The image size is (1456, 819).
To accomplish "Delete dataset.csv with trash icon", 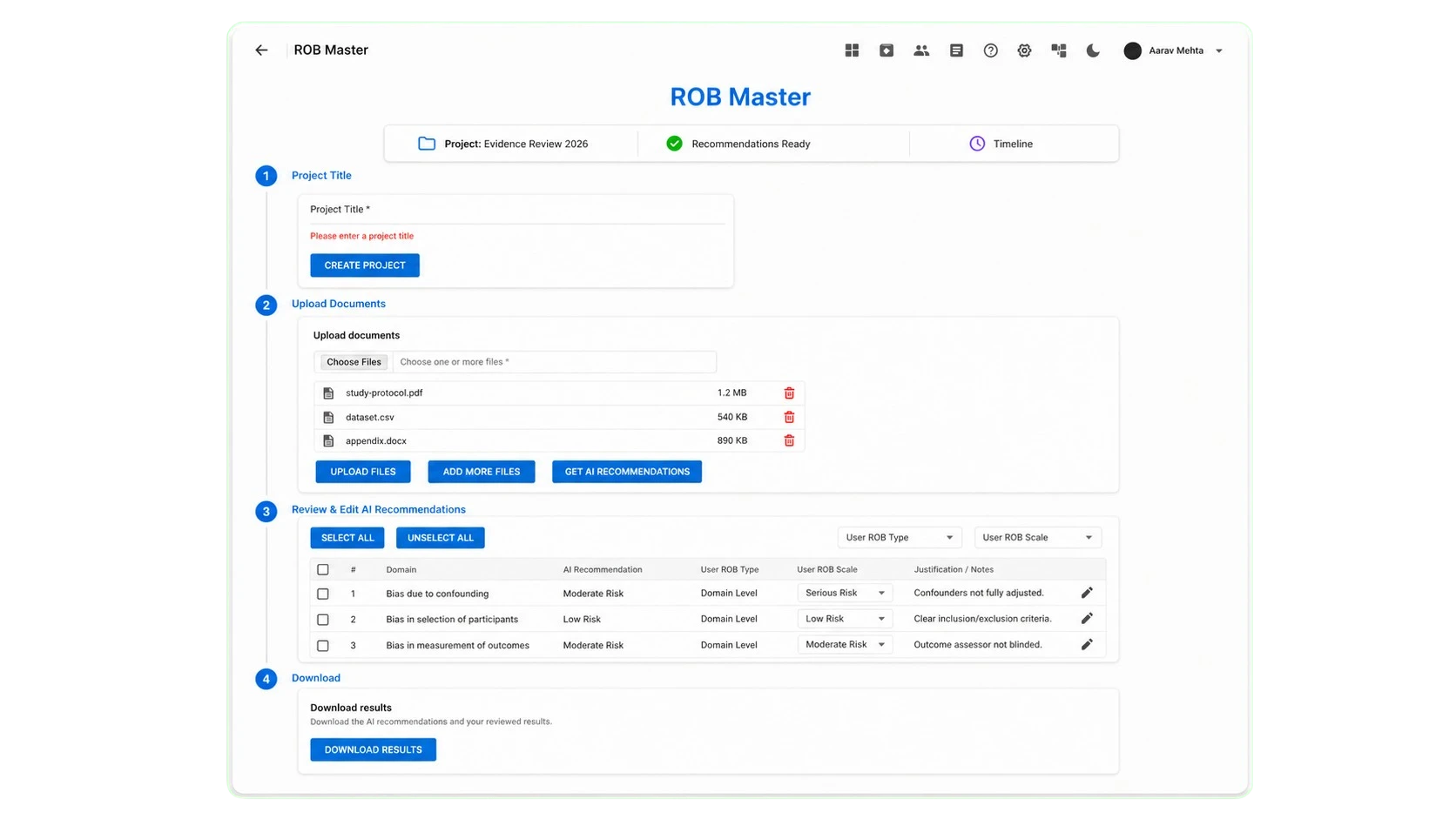I will tap(789, 417).
